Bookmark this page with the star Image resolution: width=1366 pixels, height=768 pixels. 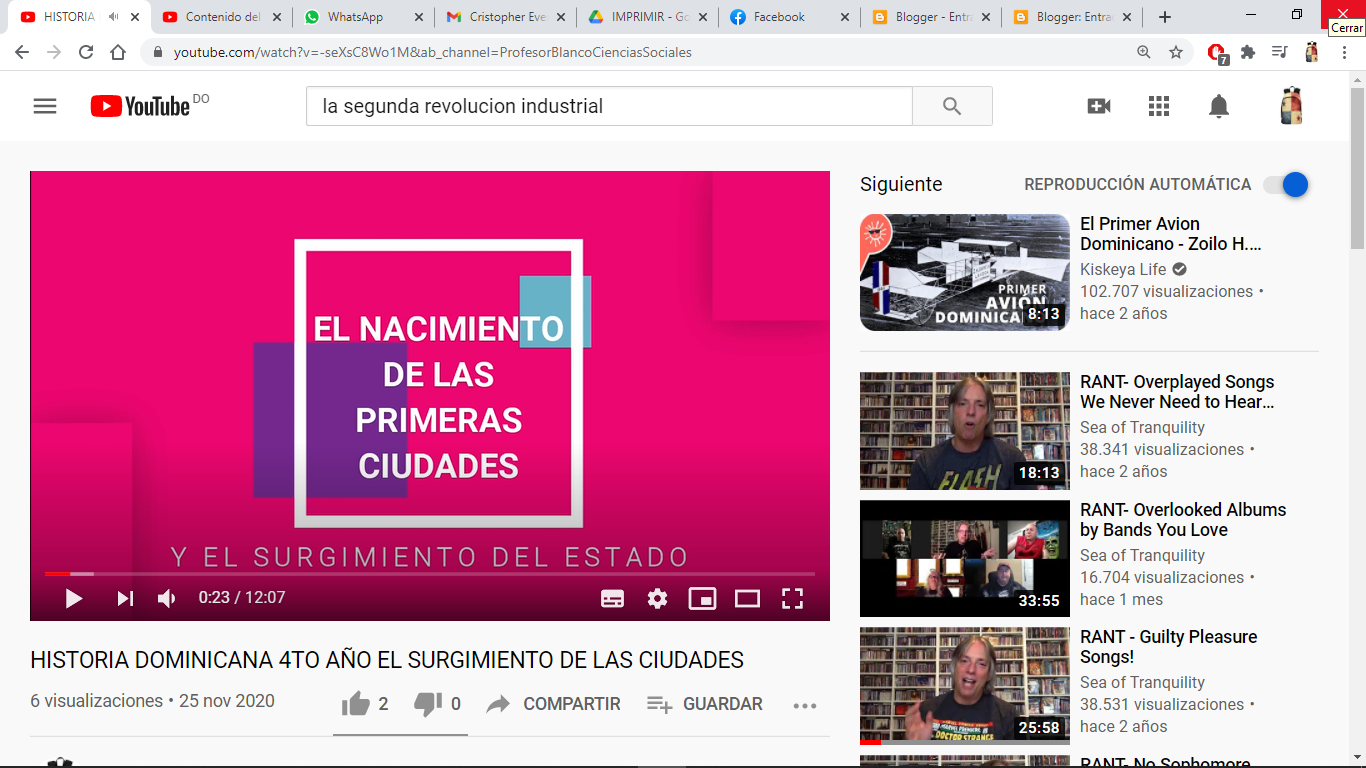tap(1176, 52)
